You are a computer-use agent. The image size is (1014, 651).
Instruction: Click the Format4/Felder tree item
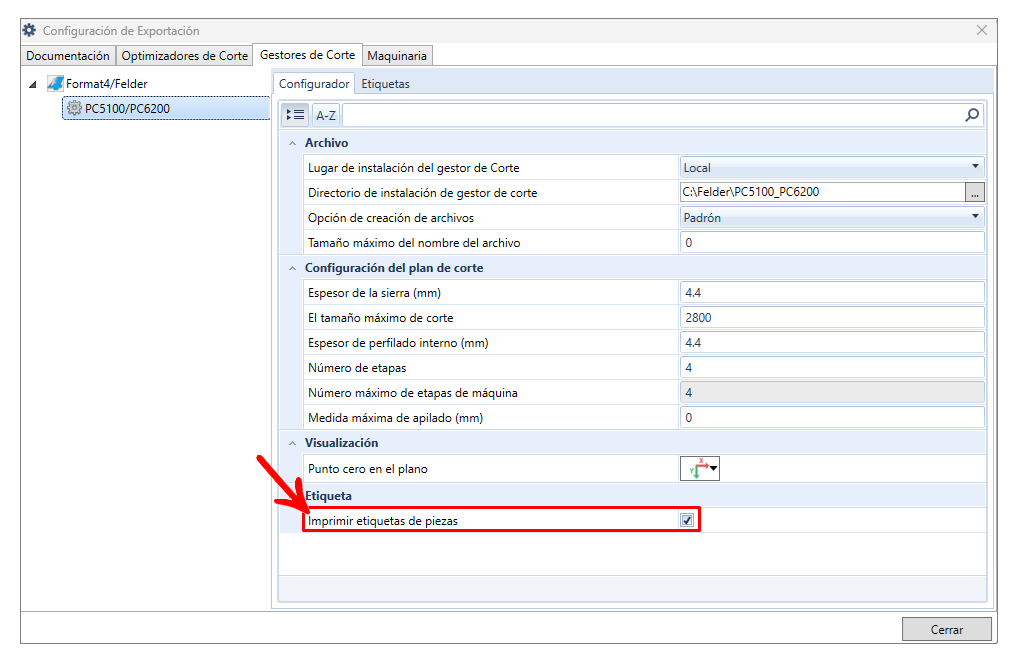click(x=106, y=84)
